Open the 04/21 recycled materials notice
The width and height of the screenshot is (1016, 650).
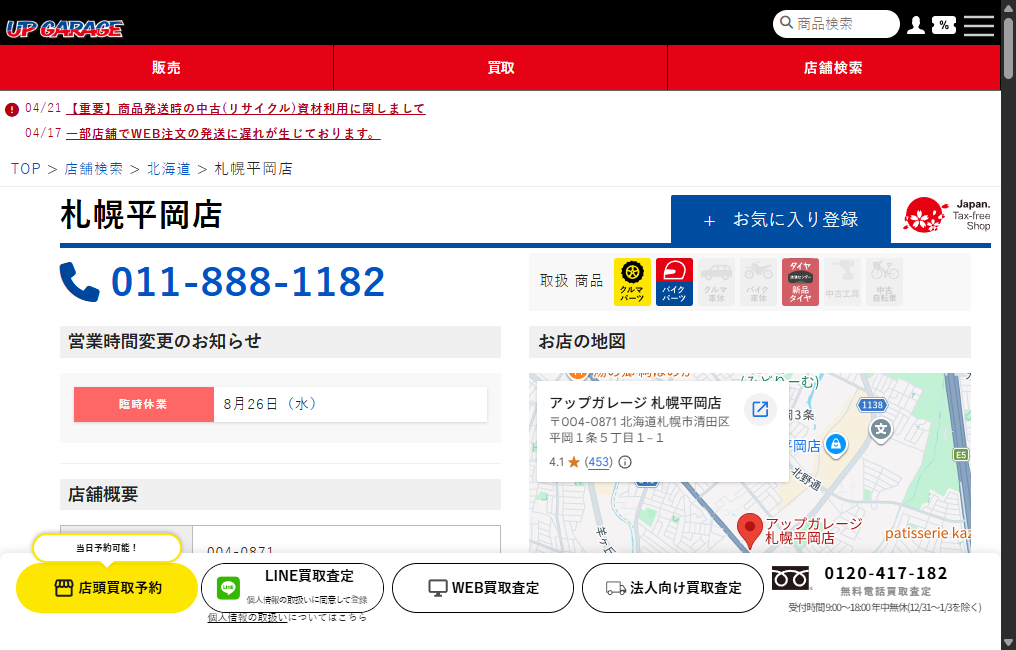(x=246, y=109)
